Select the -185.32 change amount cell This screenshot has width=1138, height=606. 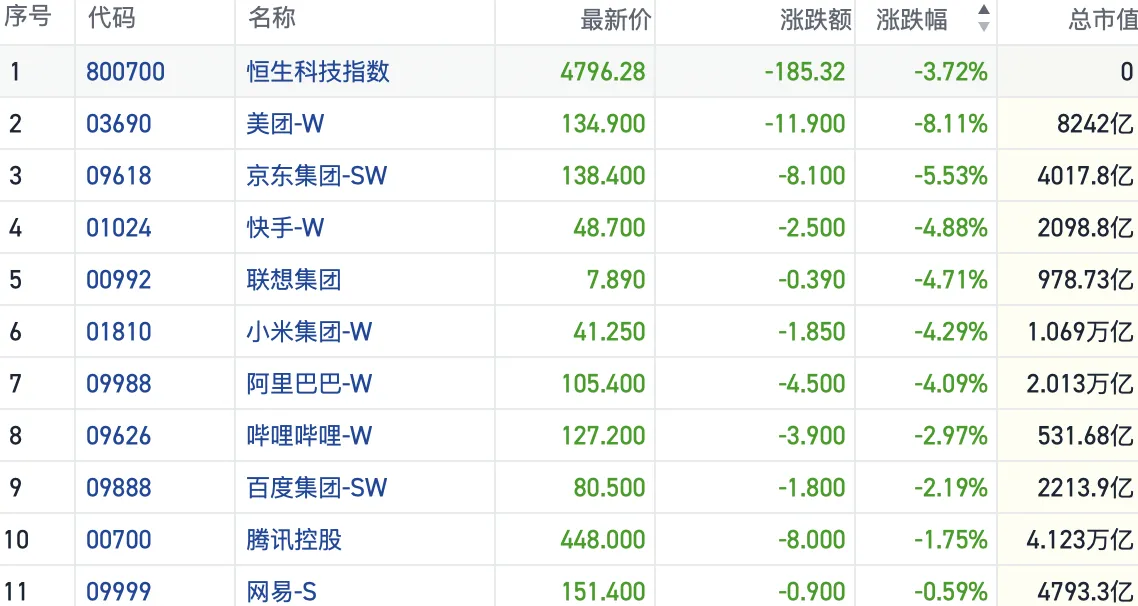point(805,72)
